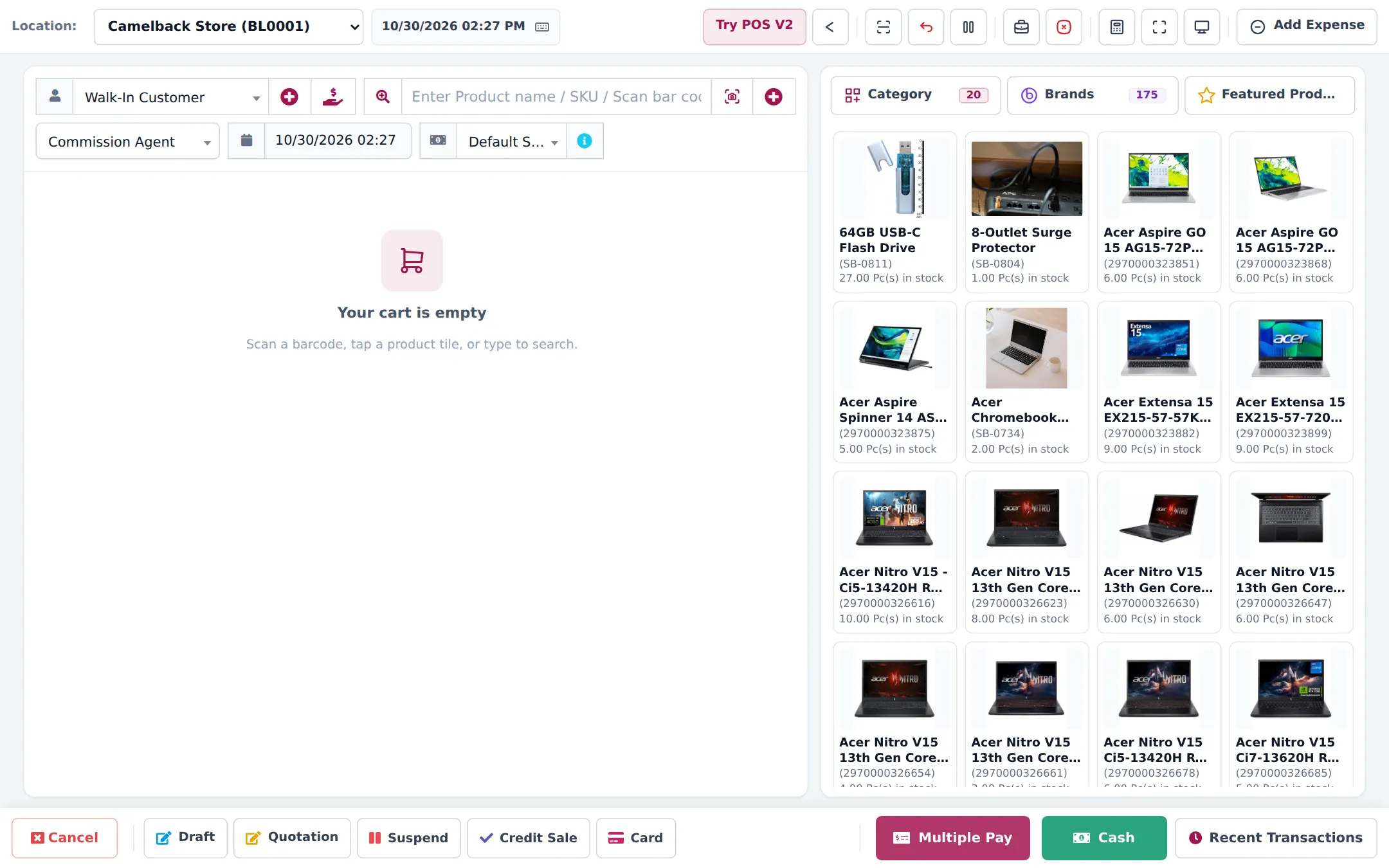Click the camera barcode scanner icon
1389x868 pixels.
[x=732, y=96]
